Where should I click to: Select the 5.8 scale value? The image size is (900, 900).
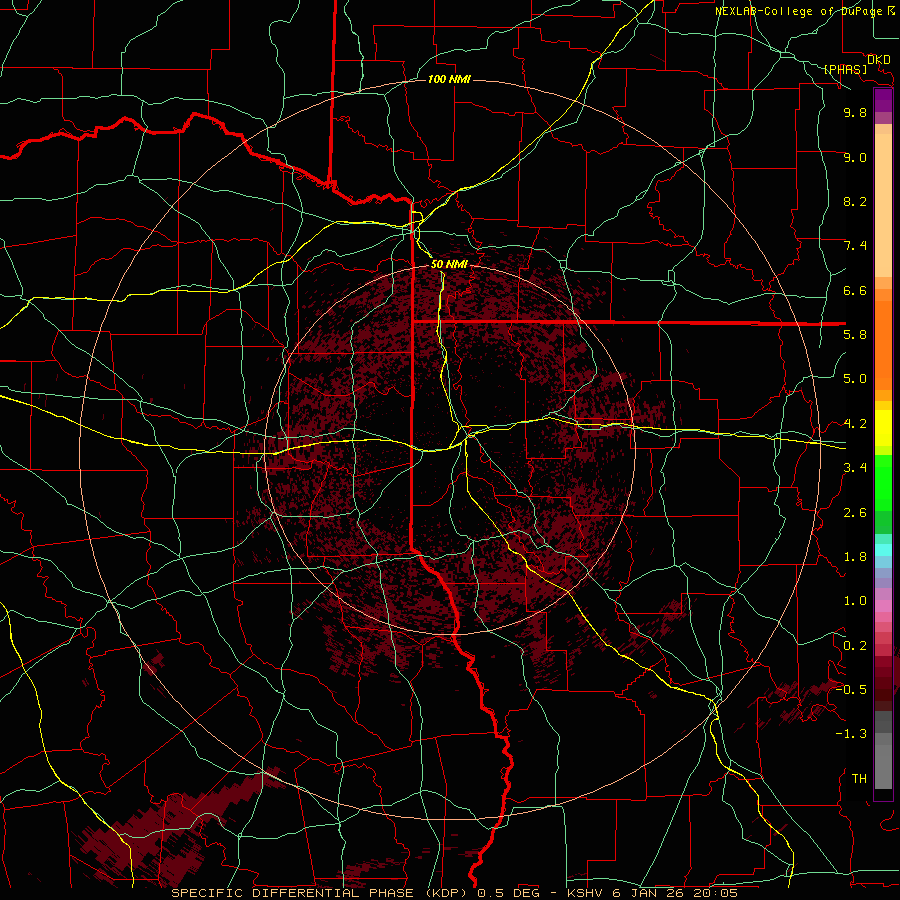855,335
